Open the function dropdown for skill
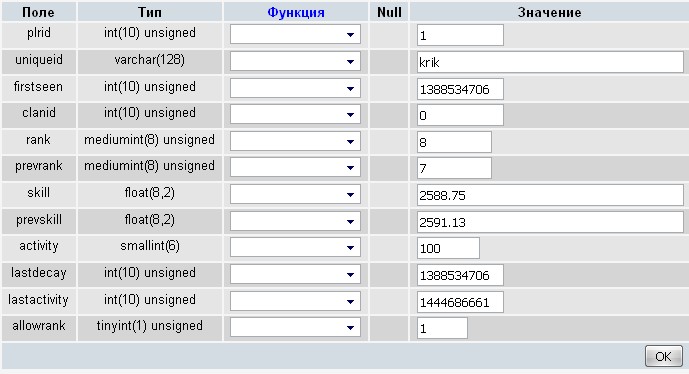 pyautogui.click(x=295, y=195)
